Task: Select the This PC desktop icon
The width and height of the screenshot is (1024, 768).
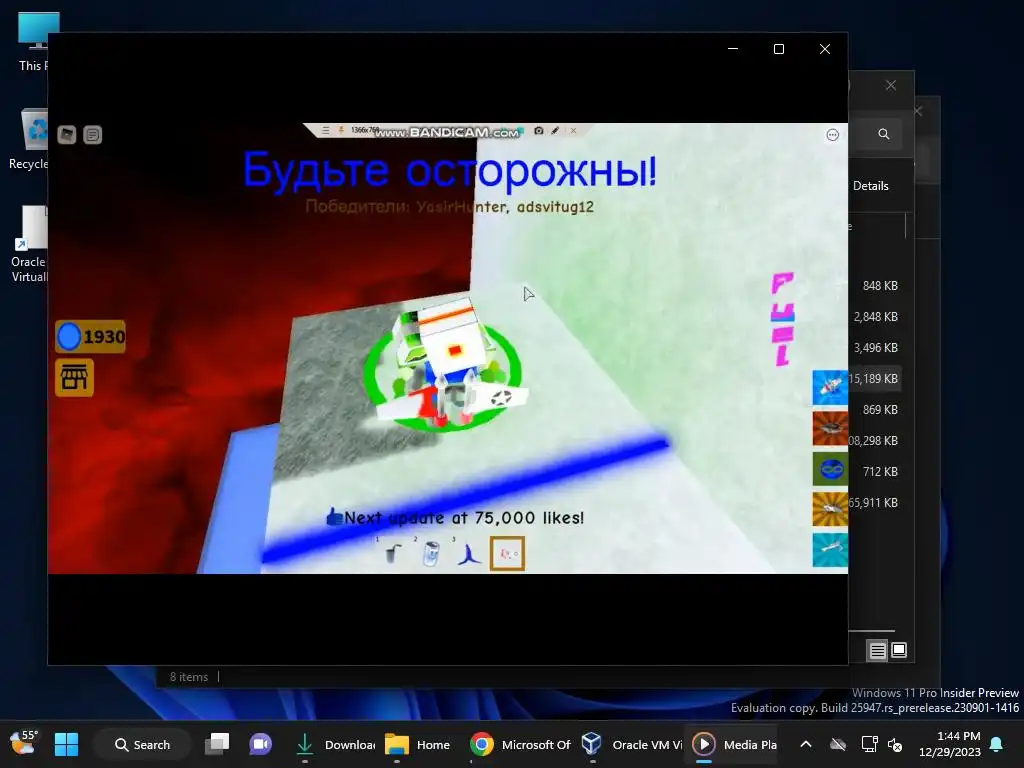Action: 31,42
